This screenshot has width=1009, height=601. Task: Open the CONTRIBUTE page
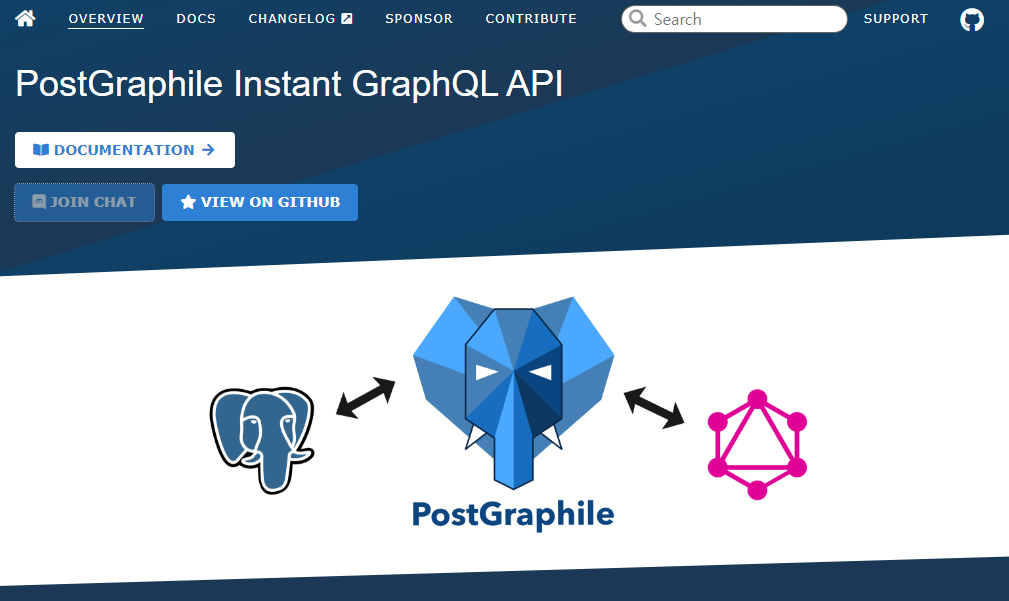coord(531,18)
